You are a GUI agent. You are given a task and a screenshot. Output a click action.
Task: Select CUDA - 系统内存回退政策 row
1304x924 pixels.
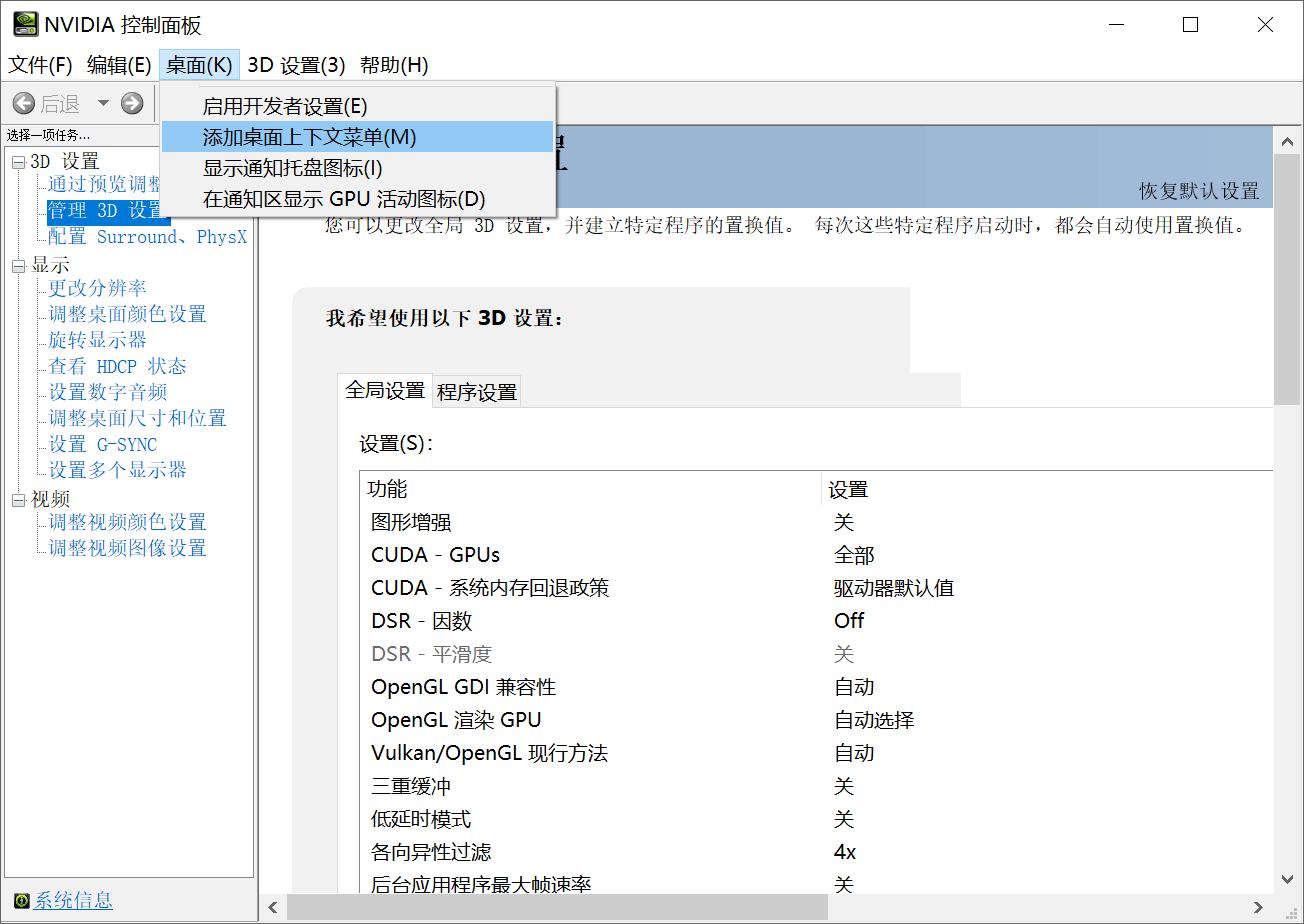[x=816, y=588]
